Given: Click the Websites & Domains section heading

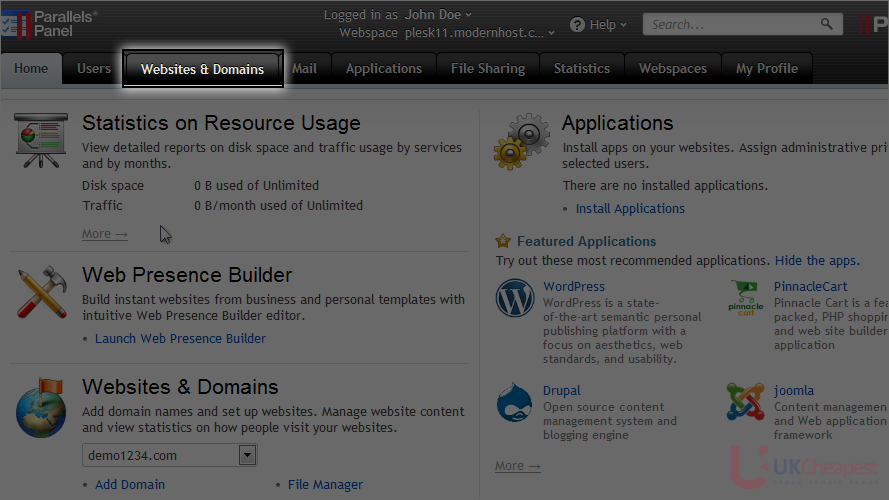Looking at the screenshot, I should coord(180,387).
